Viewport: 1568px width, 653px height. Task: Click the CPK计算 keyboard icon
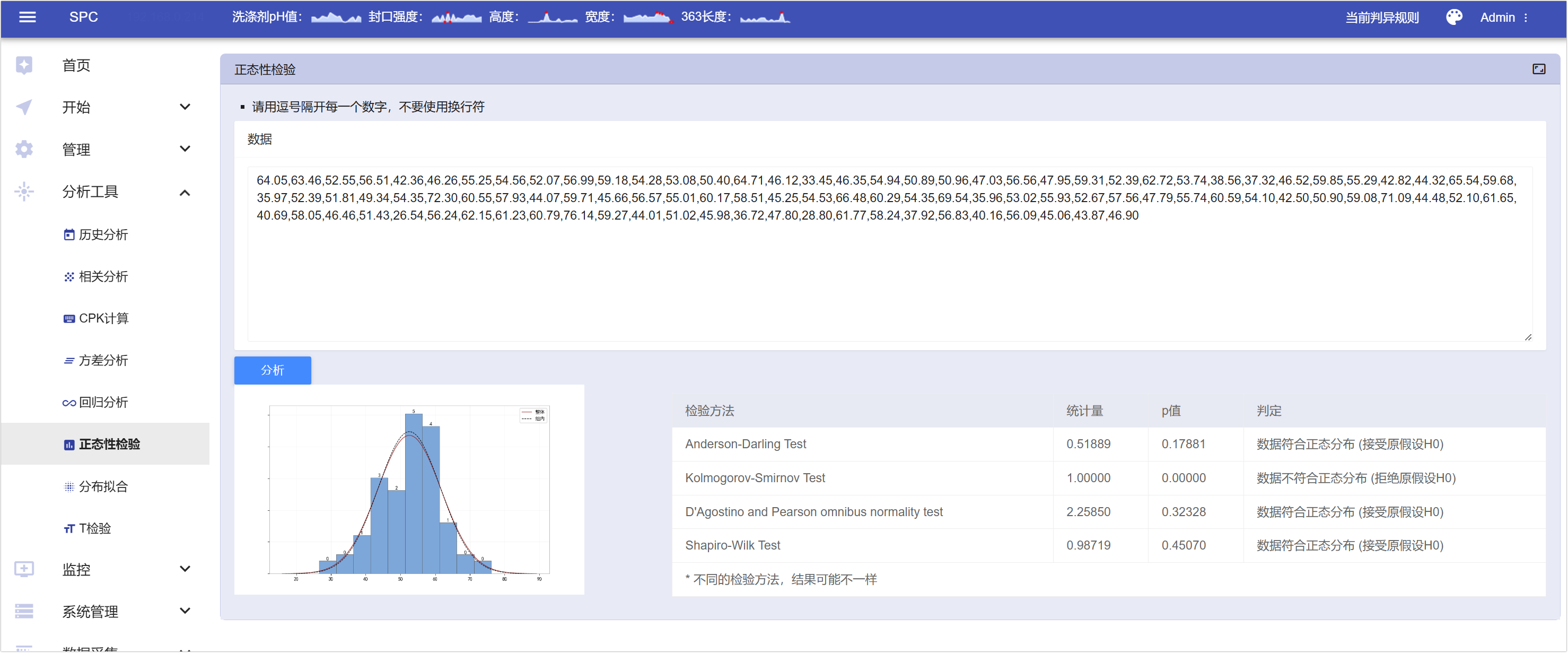pyautogui.click(x=69, y=319)
